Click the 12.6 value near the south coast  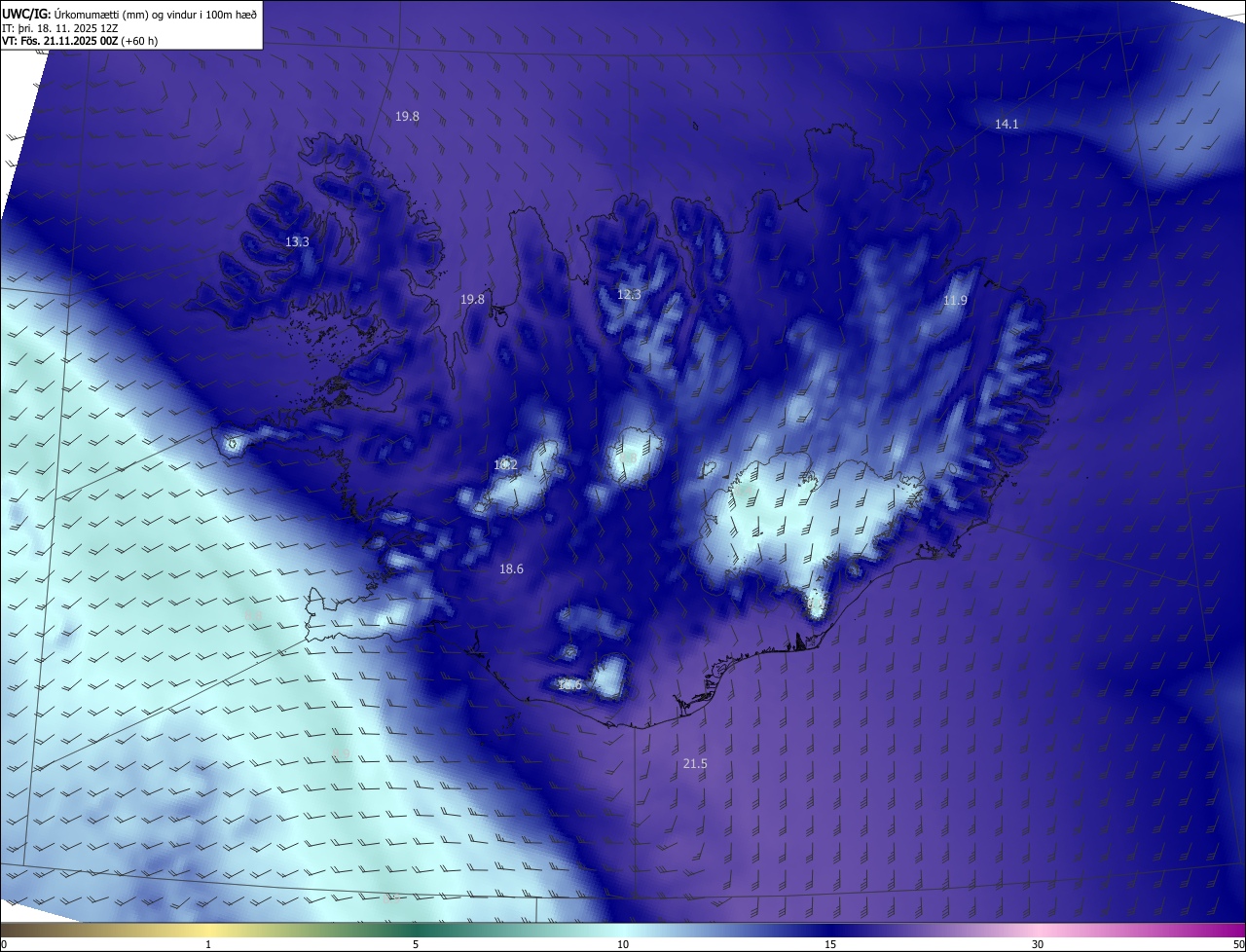(x=570, y=685)
